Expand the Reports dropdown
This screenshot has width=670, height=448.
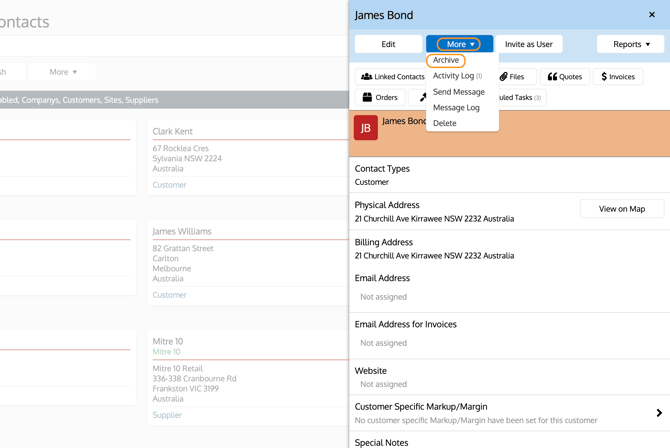tap(630, 44)
